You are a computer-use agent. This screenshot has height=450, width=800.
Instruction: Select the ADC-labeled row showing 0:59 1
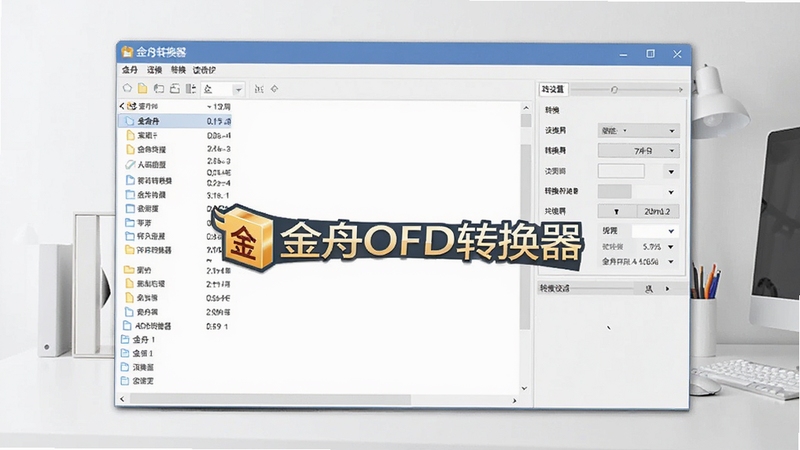tap(176, 326)
